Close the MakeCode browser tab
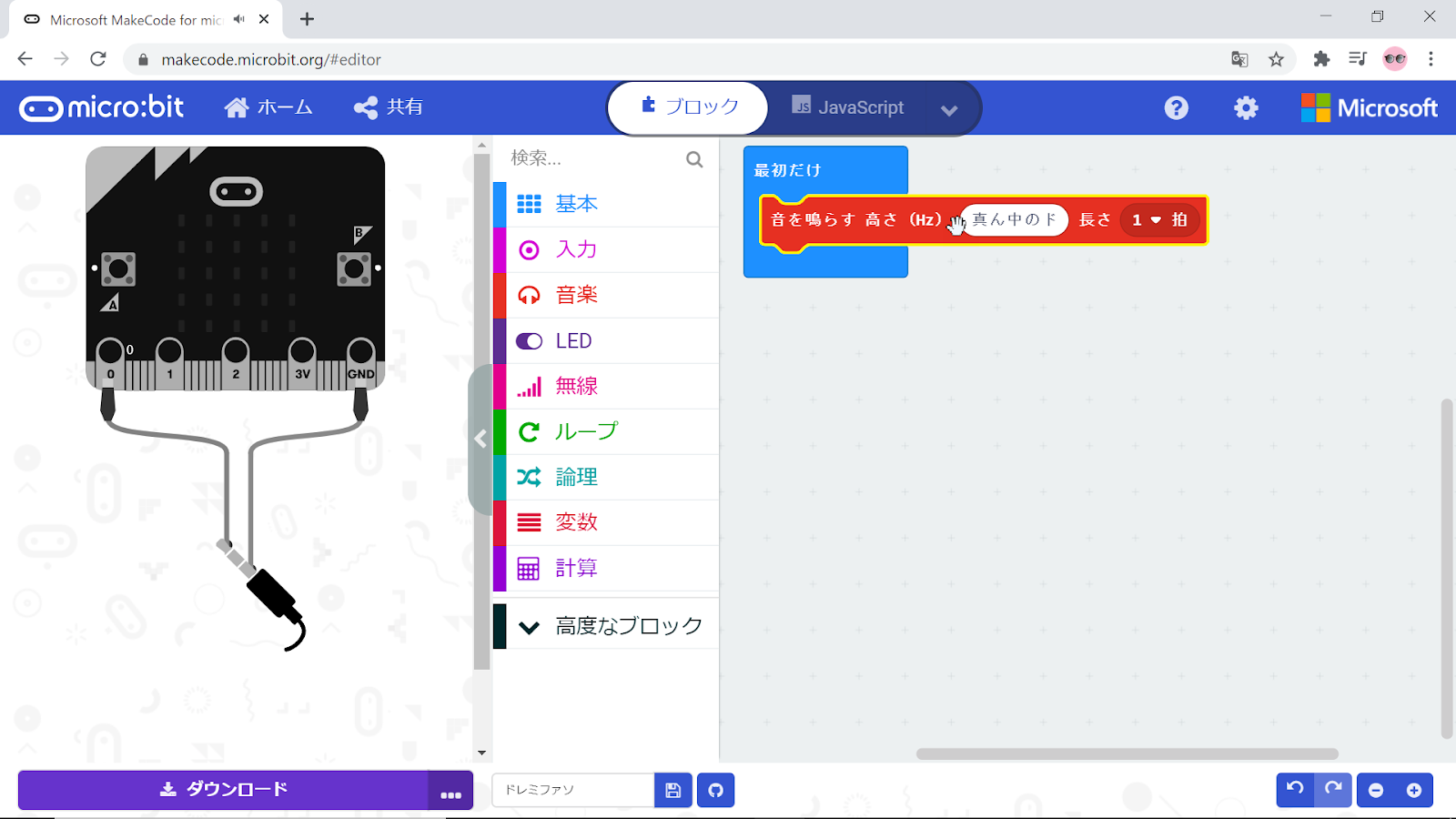 264,19
